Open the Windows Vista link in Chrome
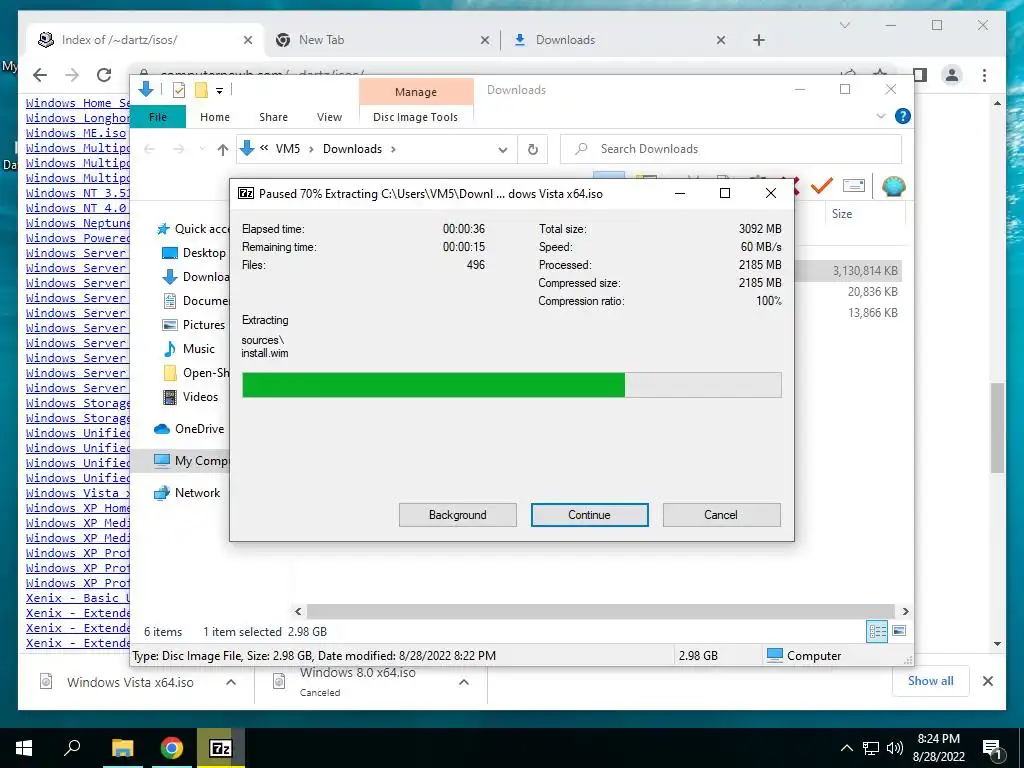Screen dimensions: 1024x768 coord(78,493)
